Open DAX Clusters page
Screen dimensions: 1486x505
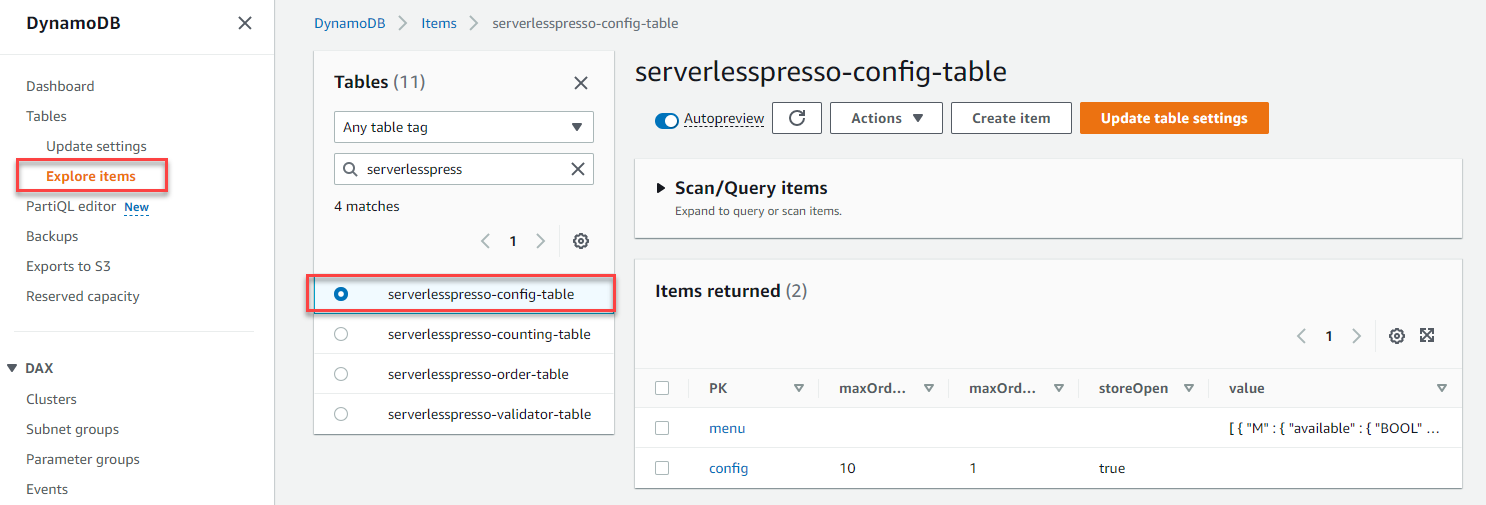click(51, 399)
